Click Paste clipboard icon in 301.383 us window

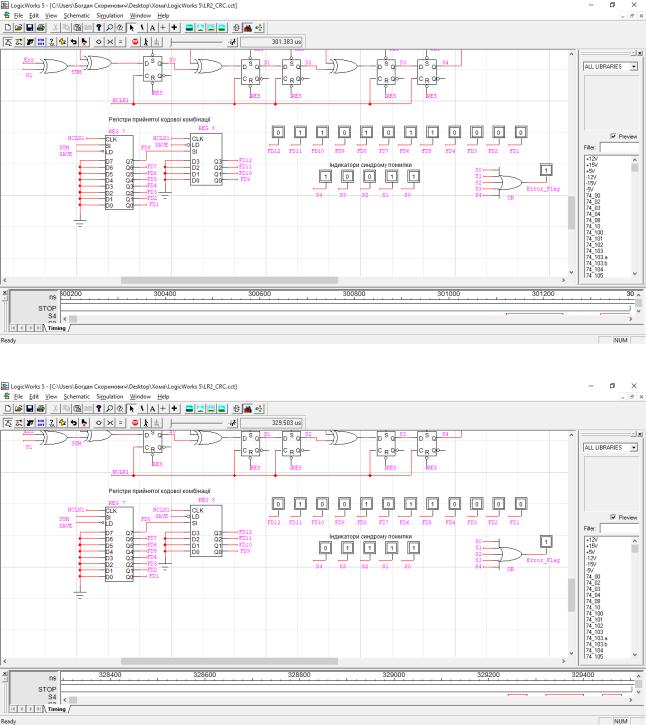(77, 28)
